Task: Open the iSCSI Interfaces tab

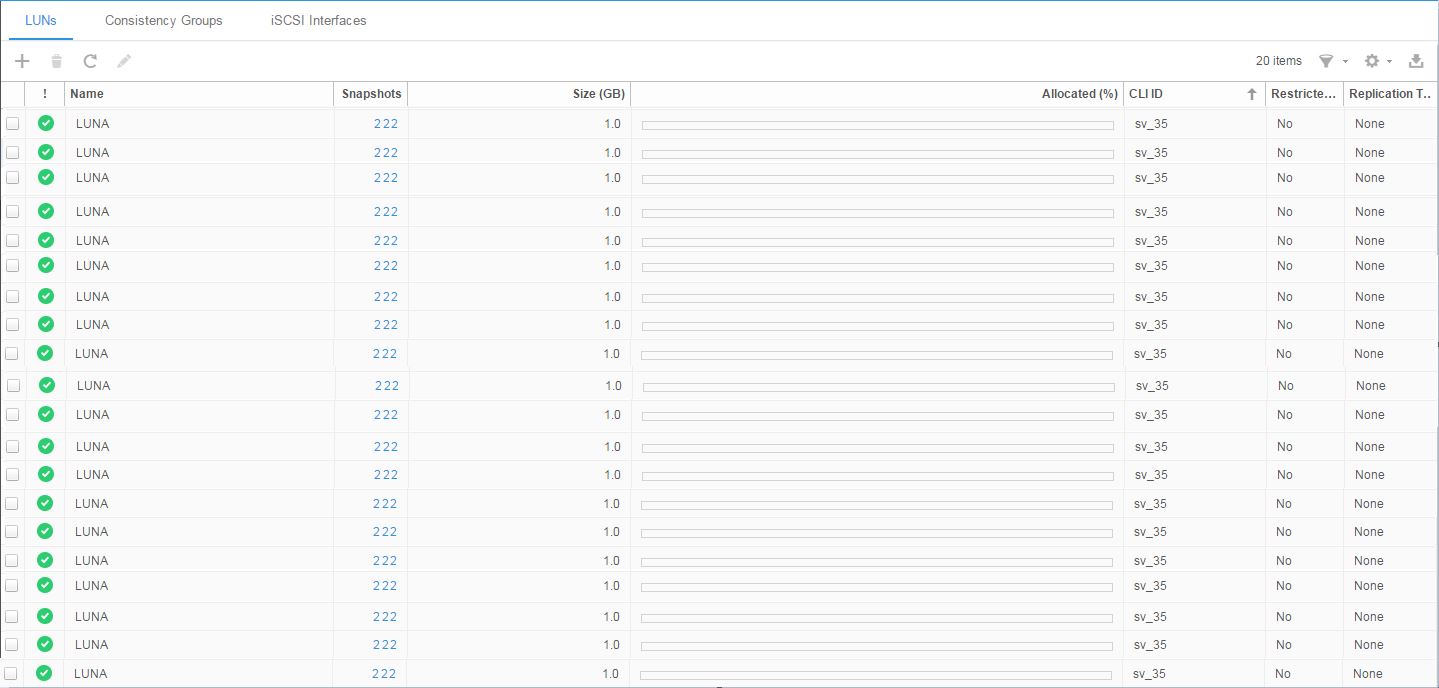Action: pos(317,20)
